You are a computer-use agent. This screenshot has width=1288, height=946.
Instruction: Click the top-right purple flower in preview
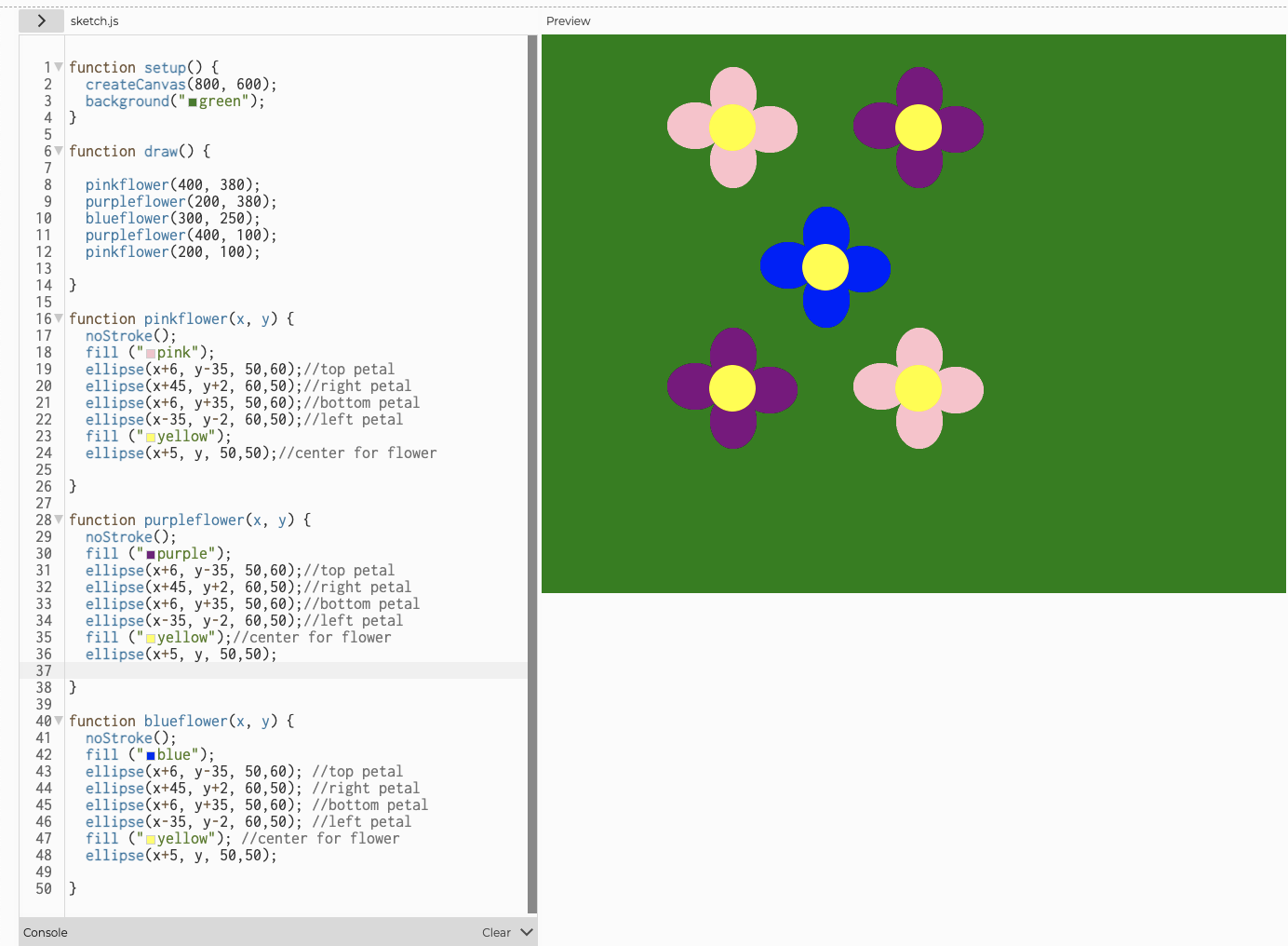(x=919, y=128)
